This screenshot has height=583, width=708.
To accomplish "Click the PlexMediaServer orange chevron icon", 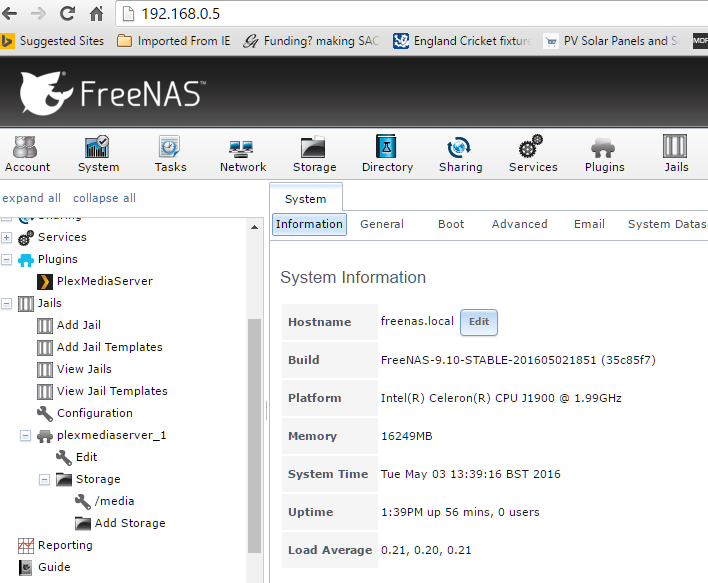I will coord(45,281).
